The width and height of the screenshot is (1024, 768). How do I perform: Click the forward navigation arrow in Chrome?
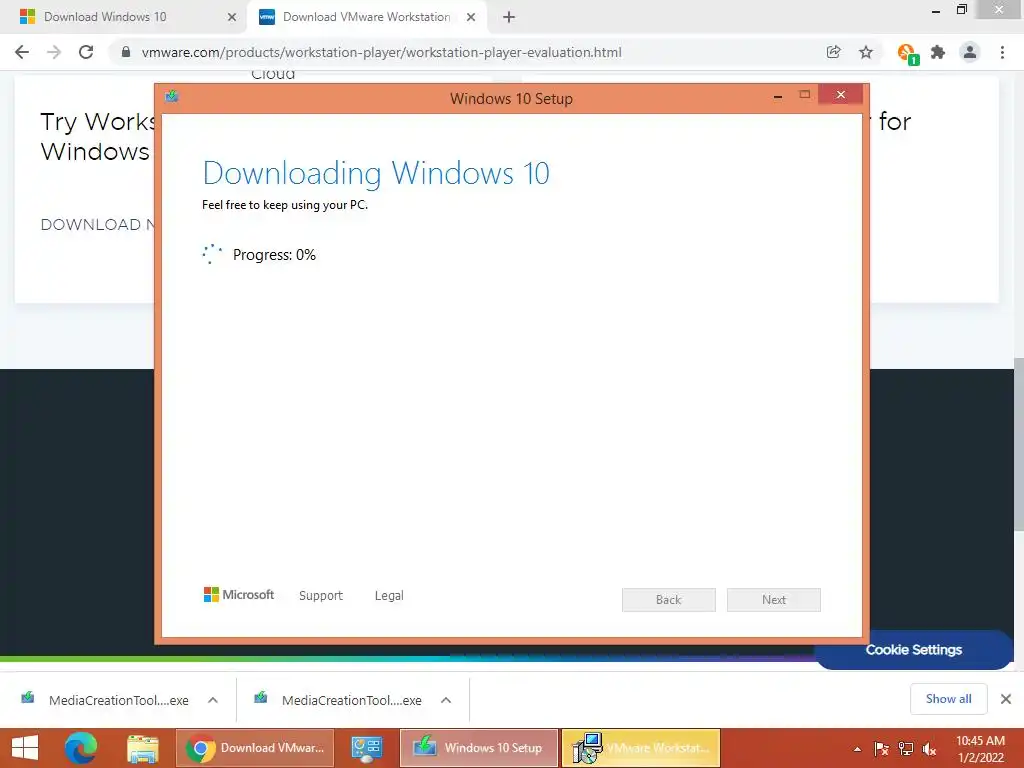tap(54, 52)
